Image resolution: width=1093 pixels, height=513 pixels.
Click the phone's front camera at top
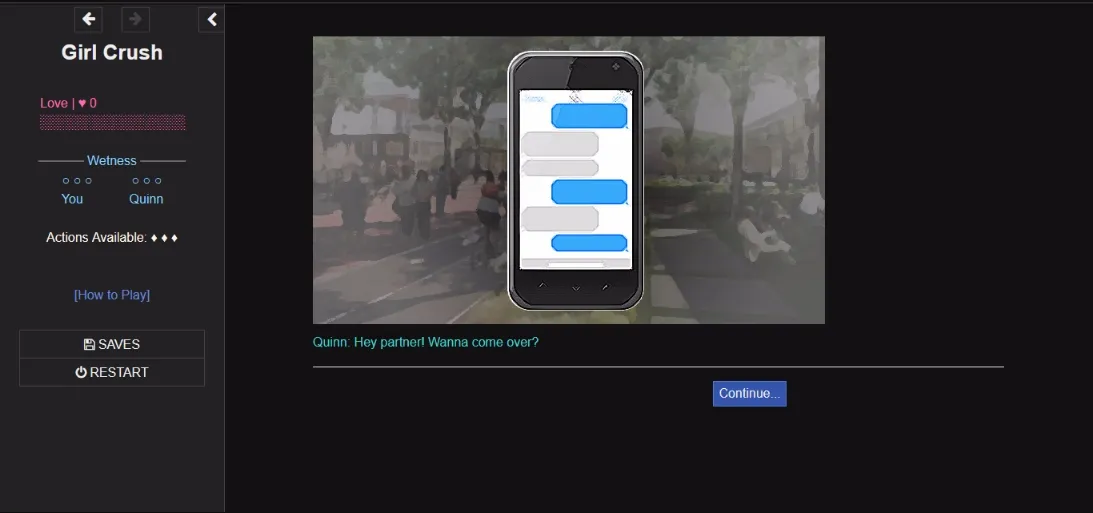click(615, 67)
